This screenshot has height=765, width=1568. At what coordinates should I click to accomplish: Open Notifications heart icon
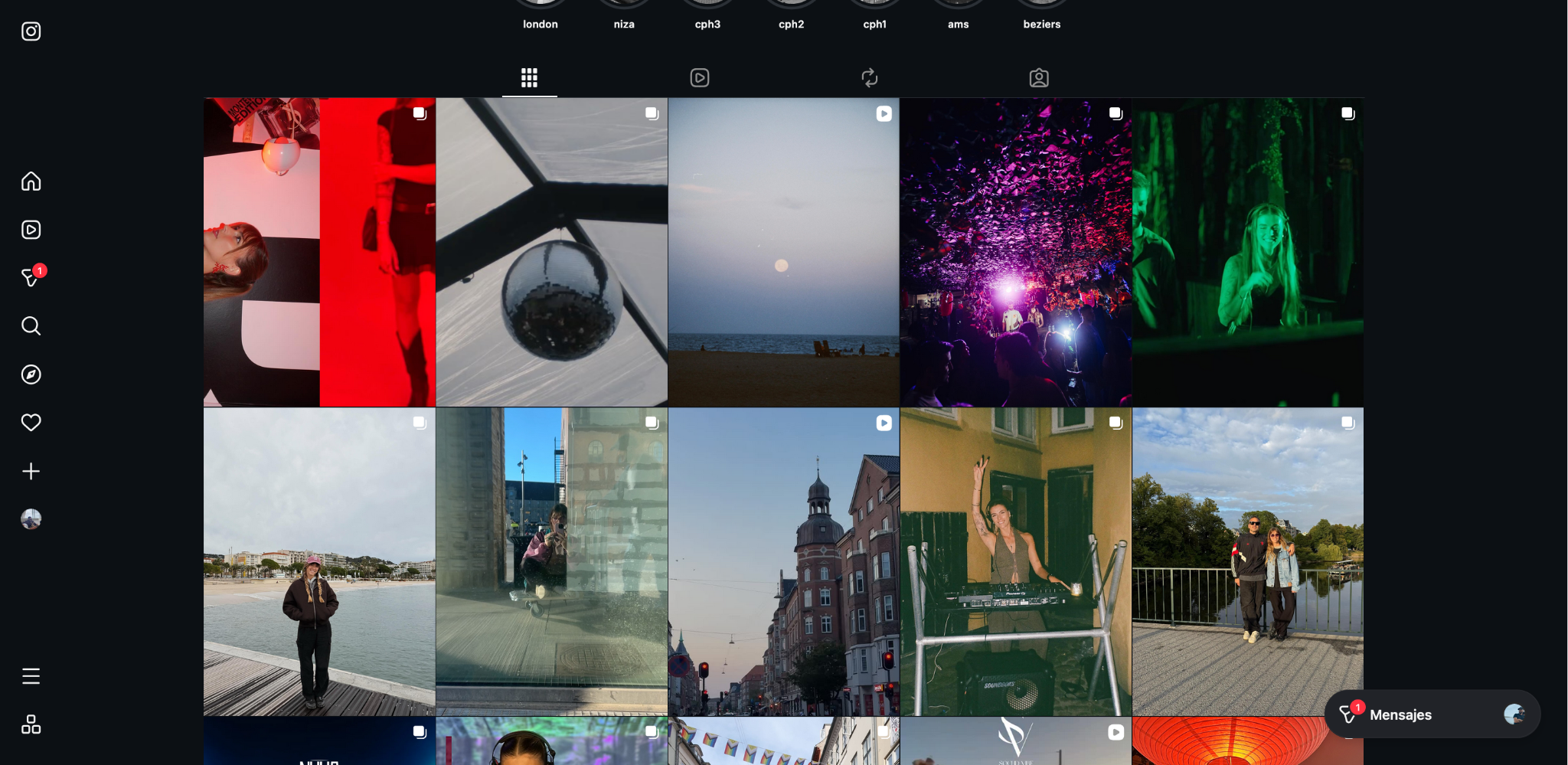[x=31, y=423]
